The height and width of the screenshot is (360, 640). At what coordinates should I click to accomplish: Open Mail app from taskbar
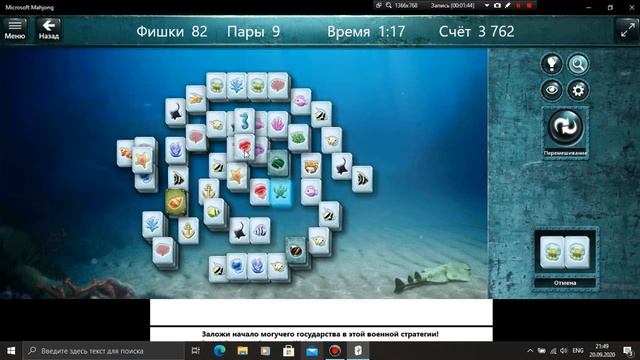tap(312, 351)
